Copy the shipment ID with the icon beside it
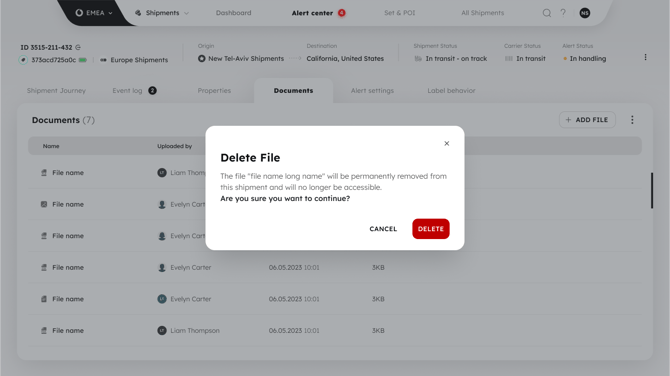 [78, 47]
